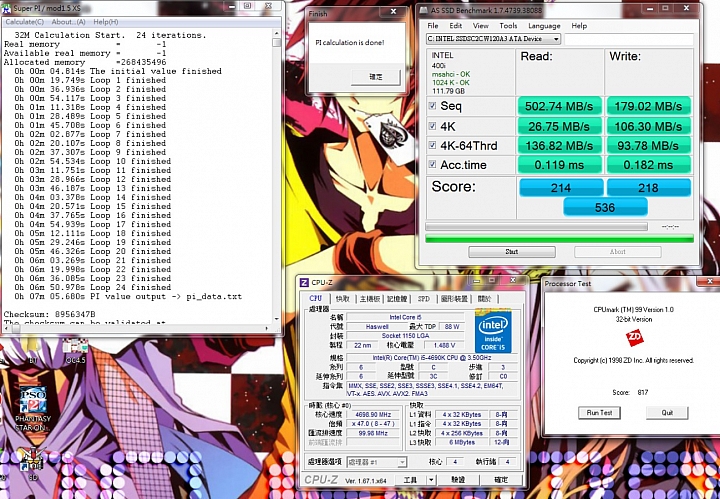The image size is (720, 499).
Task: Expand the tools dropdown arrow in CPU-Z
Action: pyautogui.click(x=431, y=480)
